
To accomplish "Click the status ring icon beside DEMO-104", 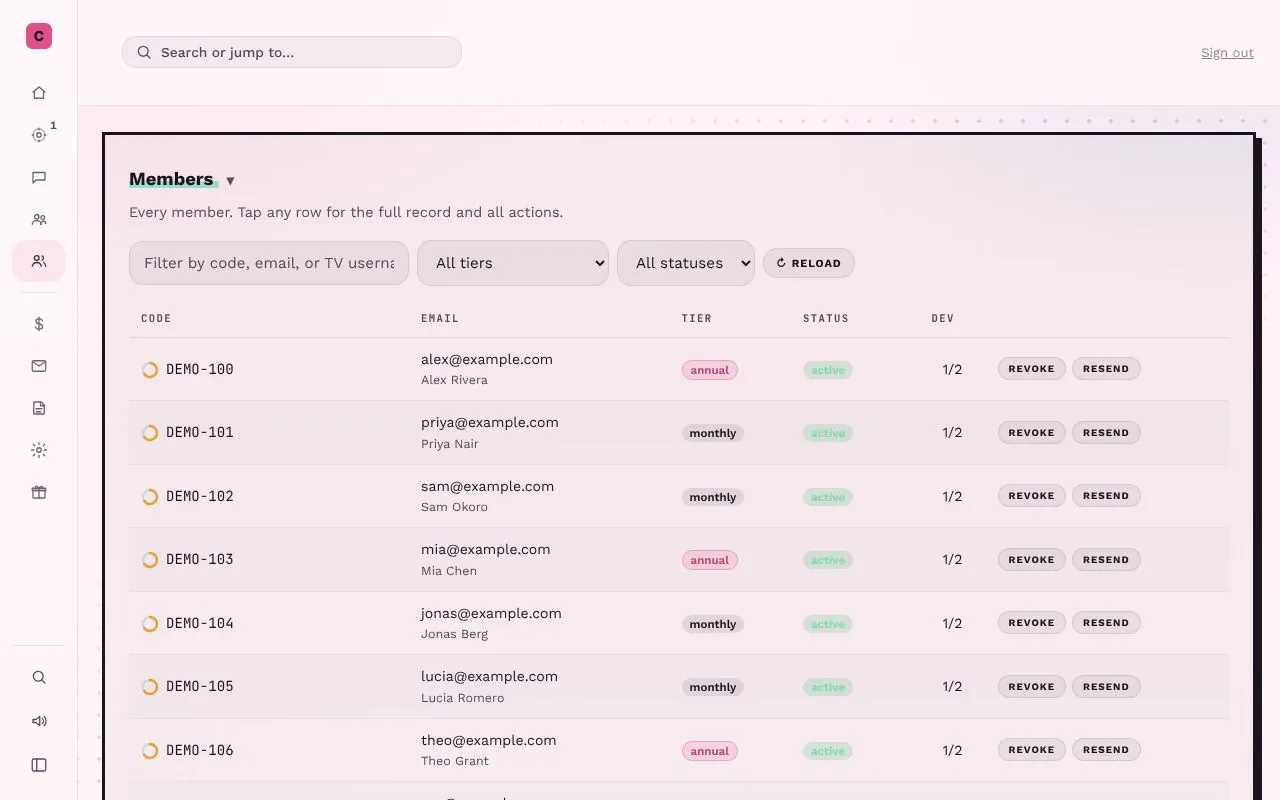I will pos(150,624).
